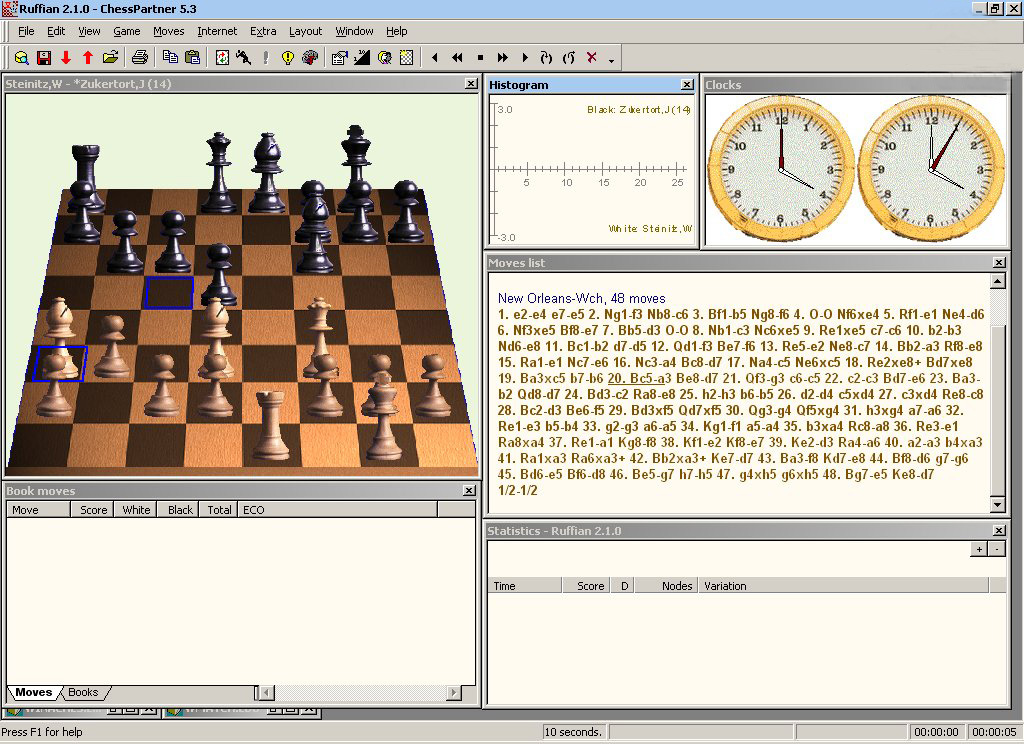Open the Game menu
This screenshot has width=1024, height=744.
[126, 31]
